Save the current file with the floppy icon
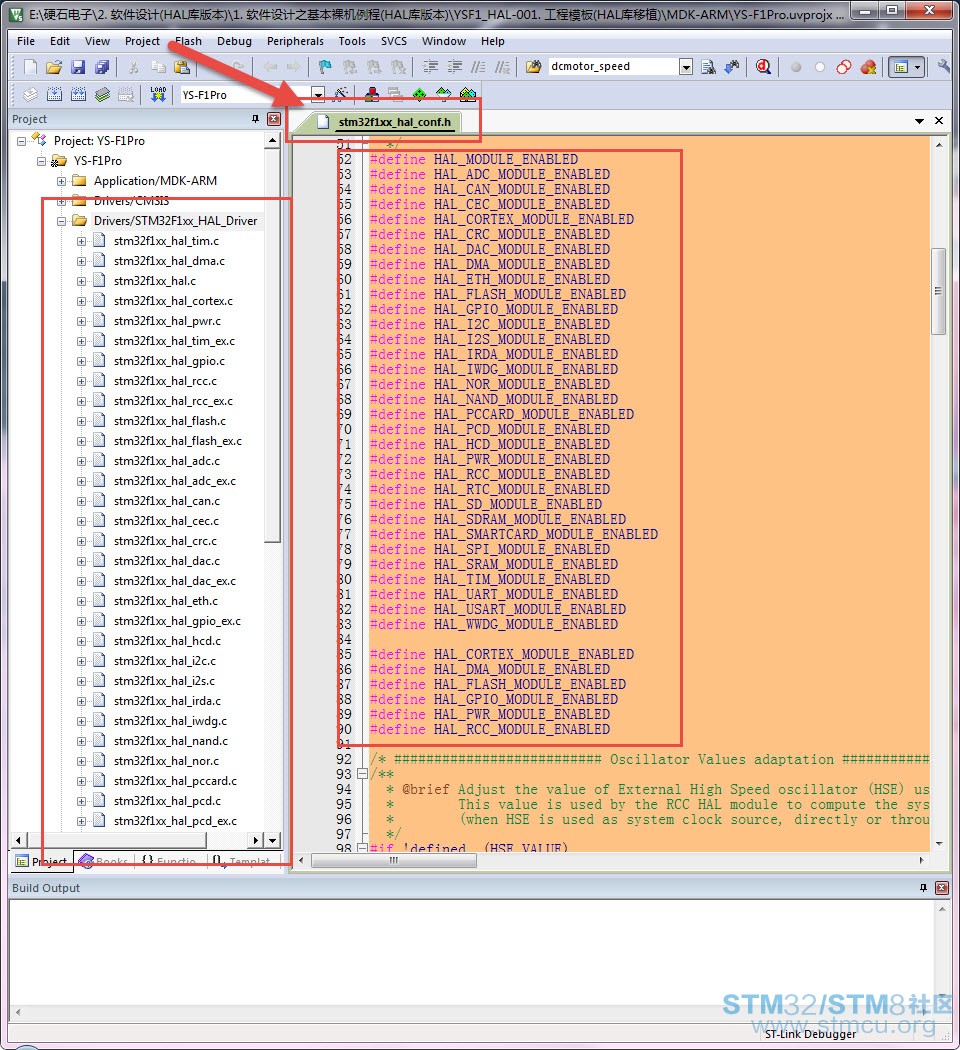 (78, 67)
